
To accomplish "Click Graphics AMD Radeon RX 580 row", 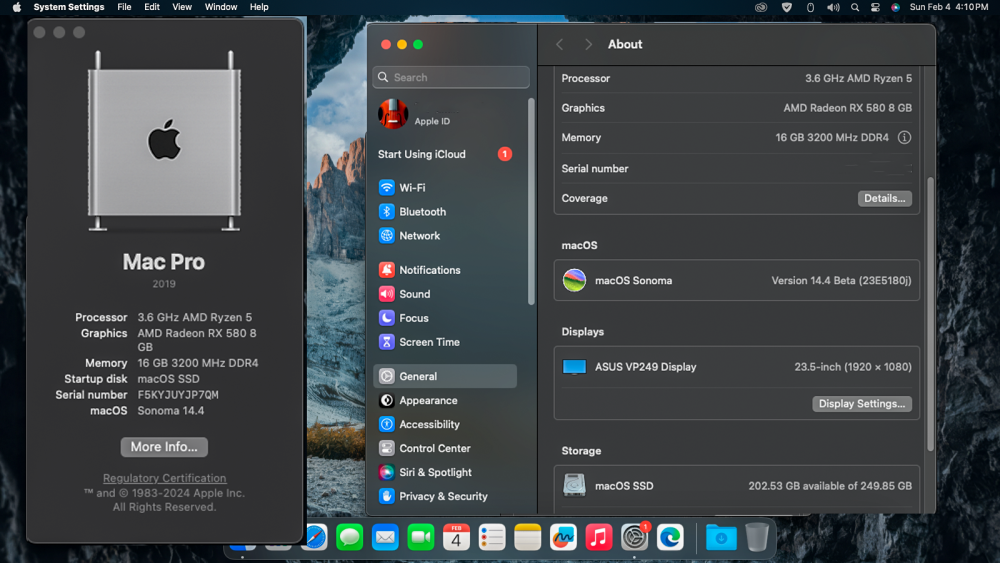I will coord(737,108).
